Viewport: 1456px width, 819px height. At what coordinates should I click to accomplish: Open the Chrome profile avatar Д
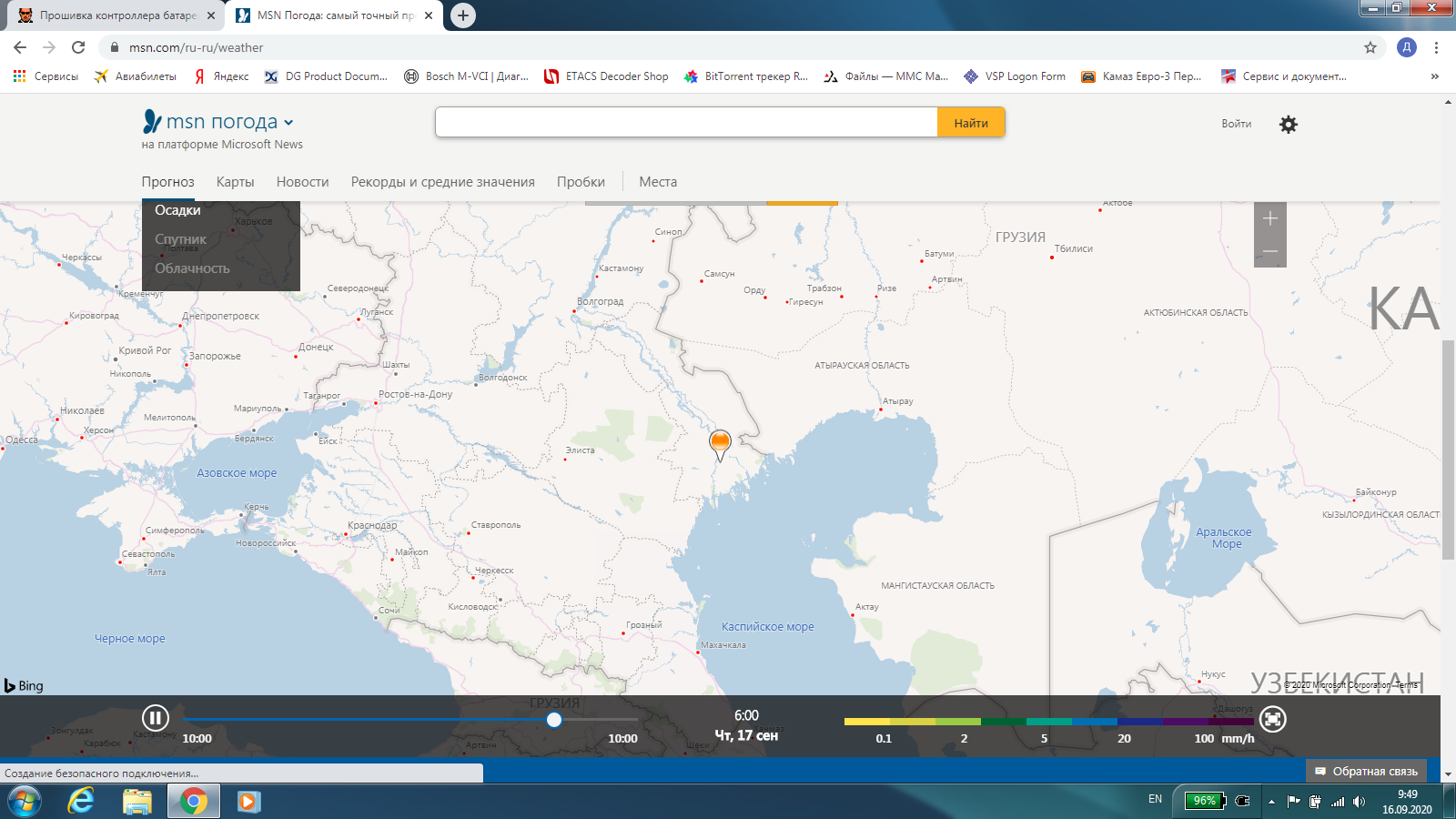[x=1407, y=47]
